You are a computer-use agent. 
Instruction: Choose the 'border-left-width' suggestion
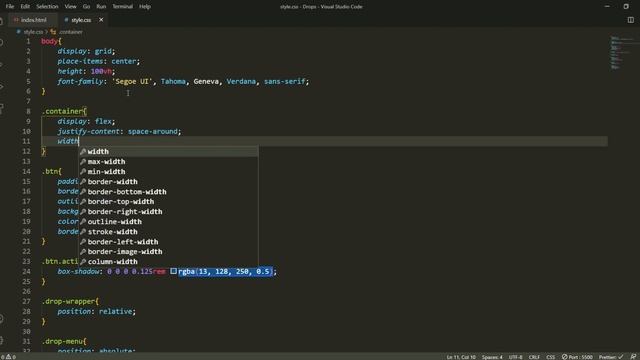tap(168, 242)
